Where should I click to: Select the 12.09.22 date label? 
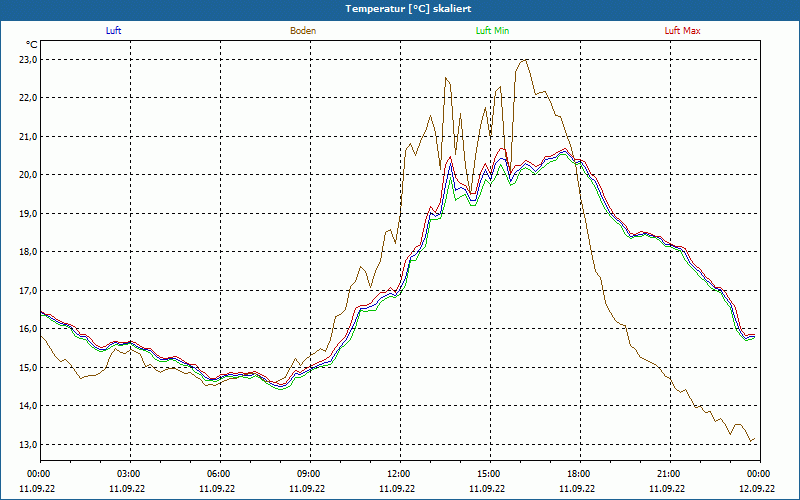759,489
